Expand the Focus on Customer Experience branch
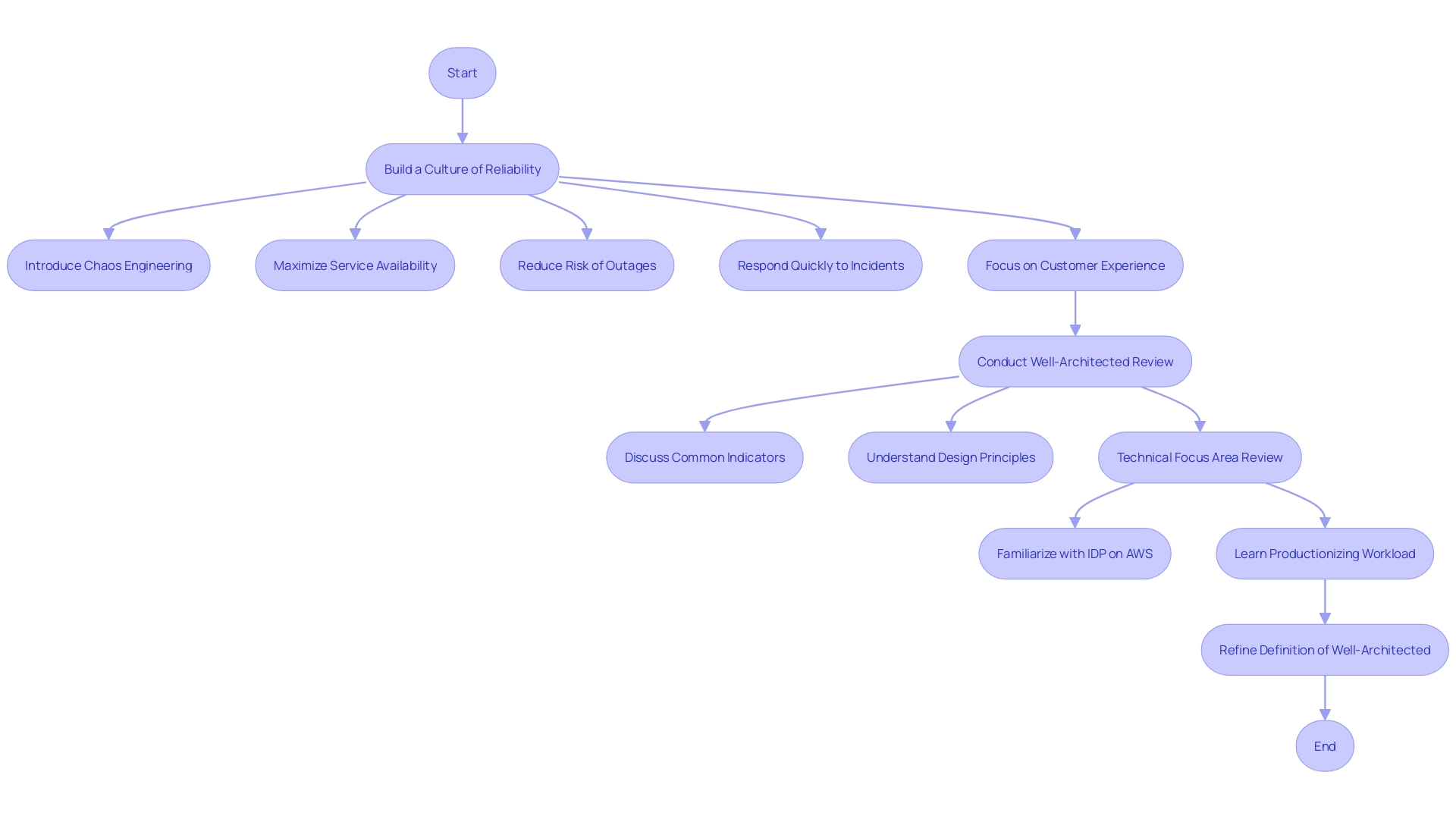The width and height of the screenshot is (1456, 819). click(x=1075, y=265)
